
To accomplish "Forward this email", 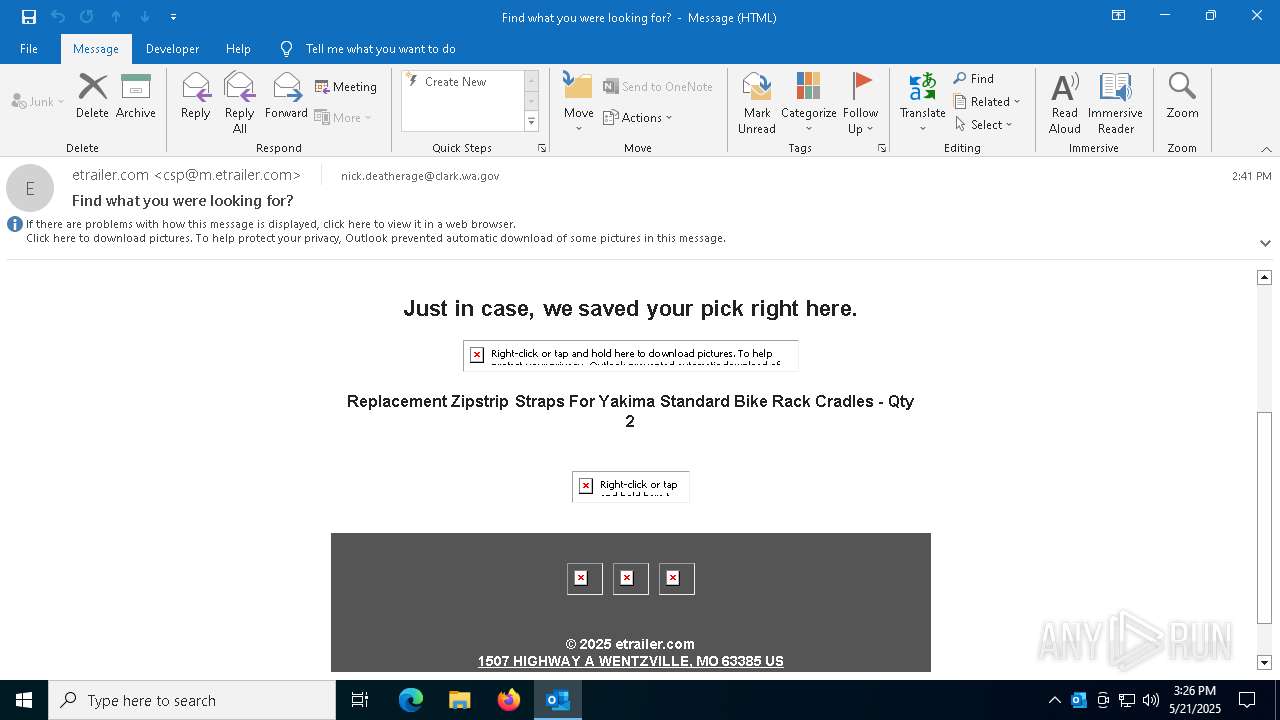I will pyautogui.click(x=286, y=96).
